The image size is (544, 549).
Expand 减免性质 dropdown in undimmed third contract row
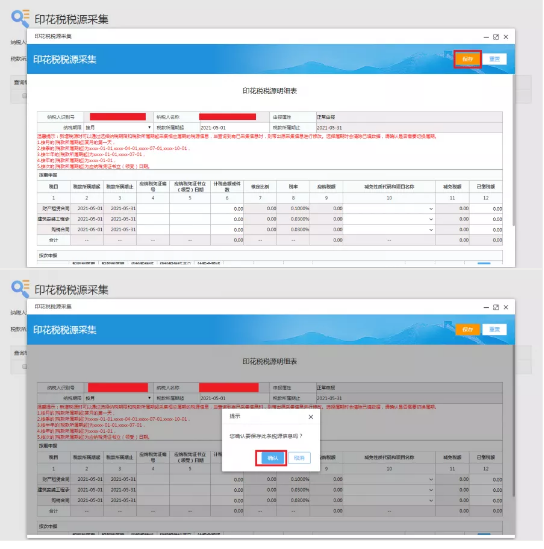(x=431, y=230)
